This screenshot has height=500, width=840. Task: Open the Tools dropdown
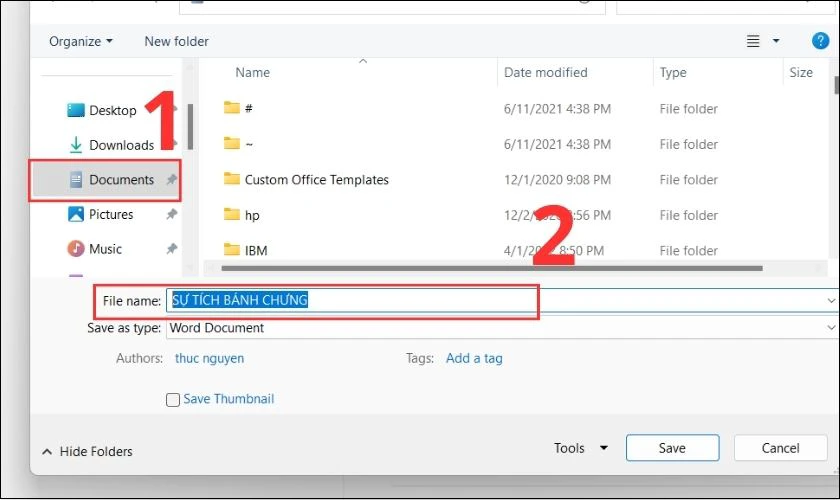click(x=581, y=448)
